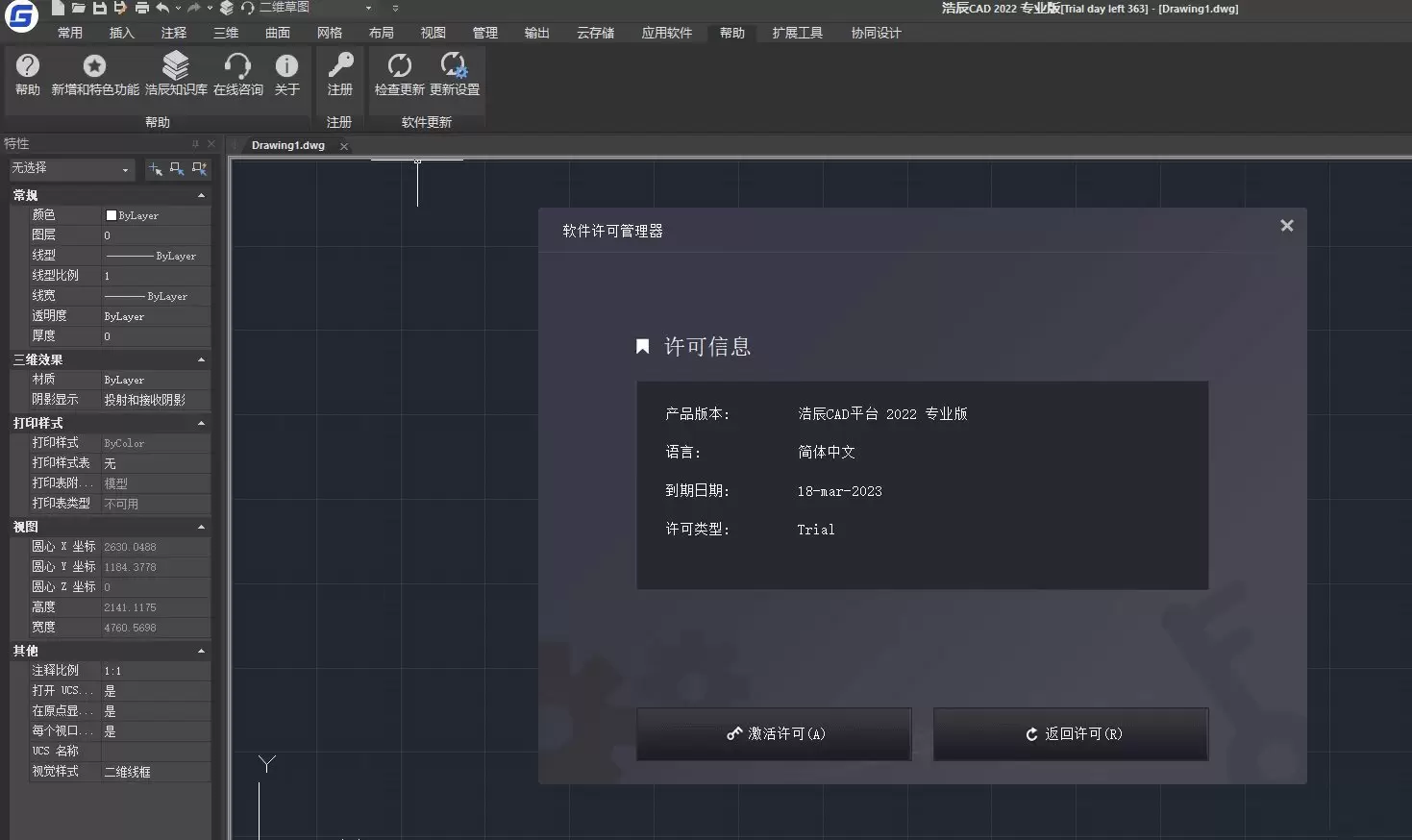This screenshot has width=1412, height=840.
Task: Undo the last action with arrow icon
Action: pos(162,8)
